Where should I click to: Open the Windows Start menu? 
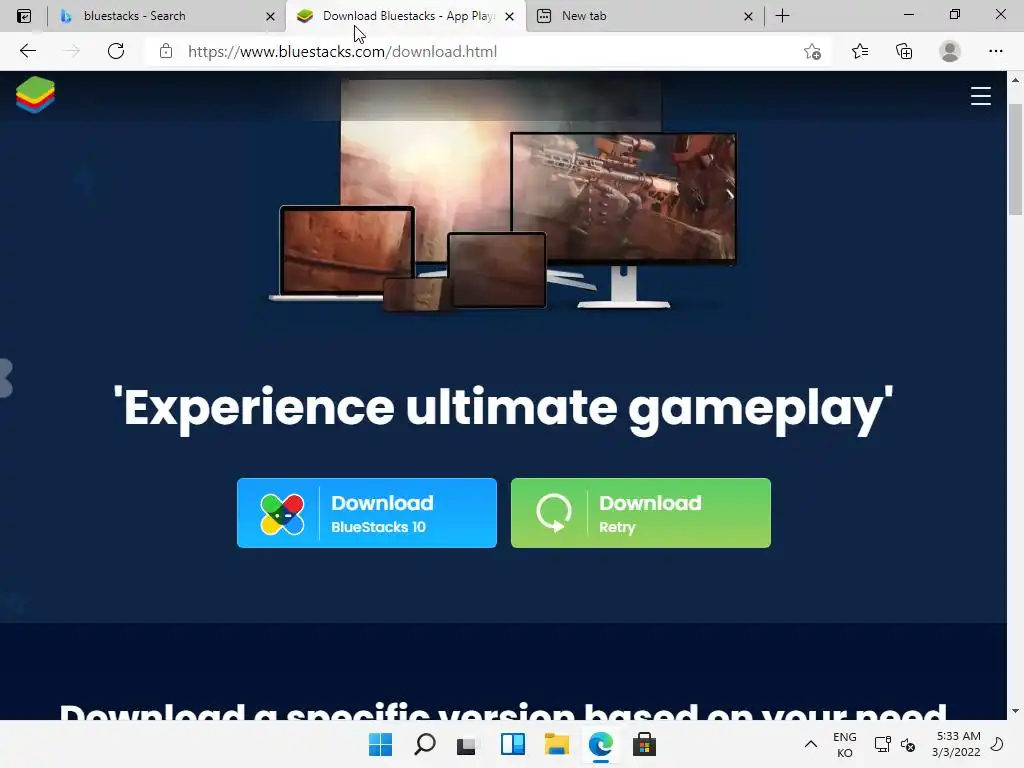(x=380, y=744)
